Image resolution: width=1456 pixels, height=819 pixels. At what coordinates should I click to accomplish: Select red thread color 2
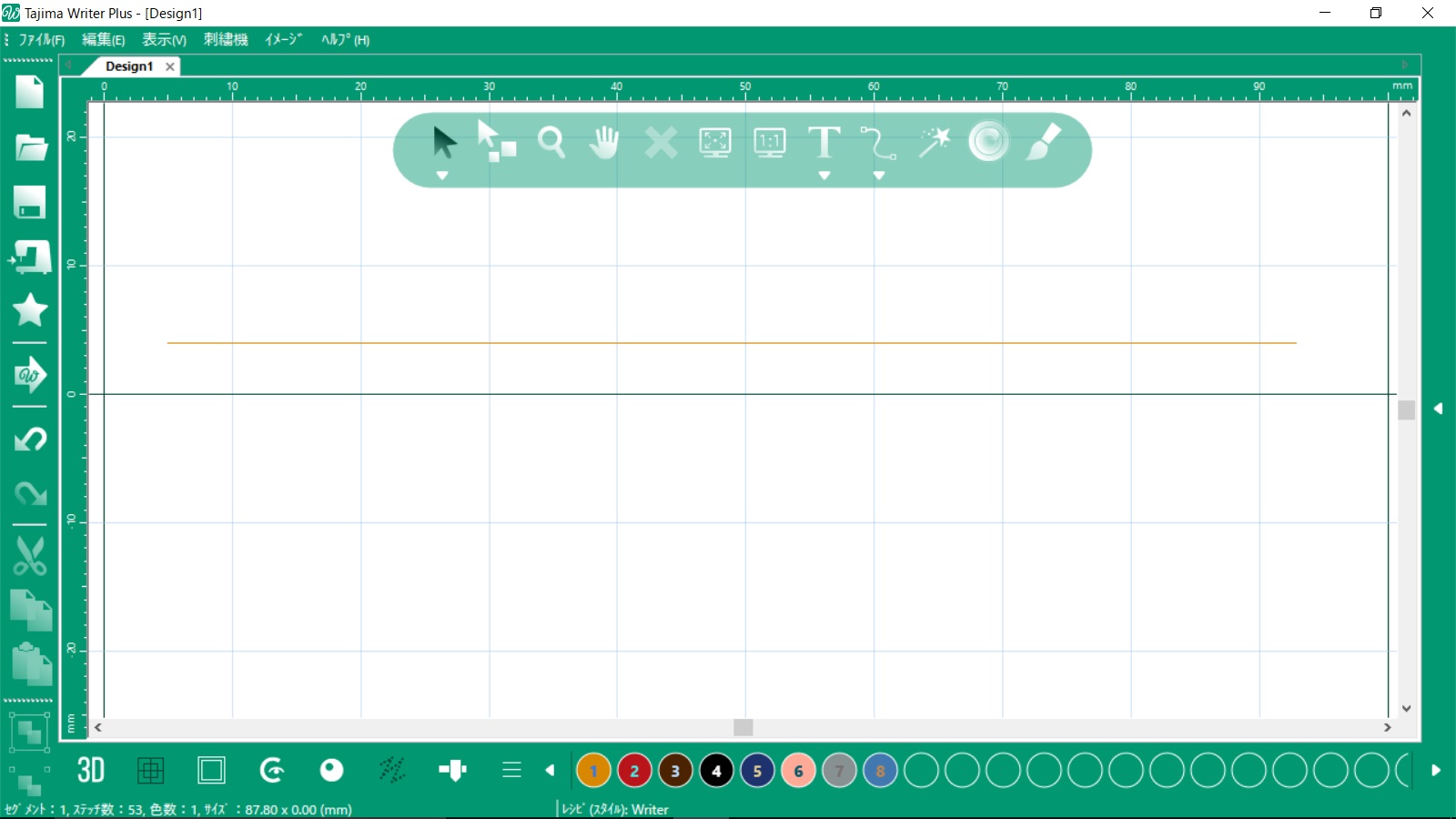click(x=634, y=771)
